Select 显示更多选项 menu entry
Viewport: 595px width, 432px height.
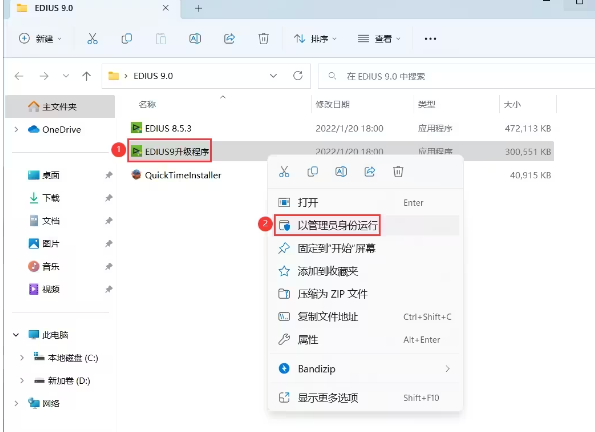(366, 398)
